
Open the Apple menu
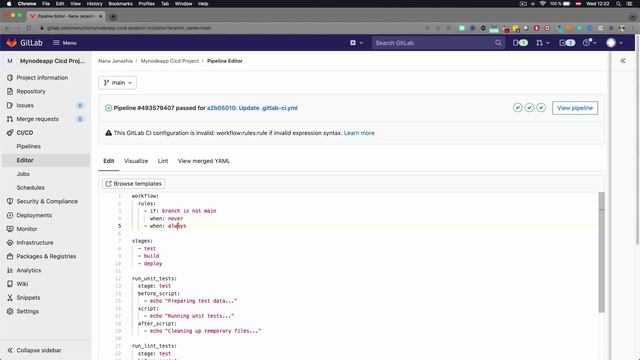coord(9,4)
